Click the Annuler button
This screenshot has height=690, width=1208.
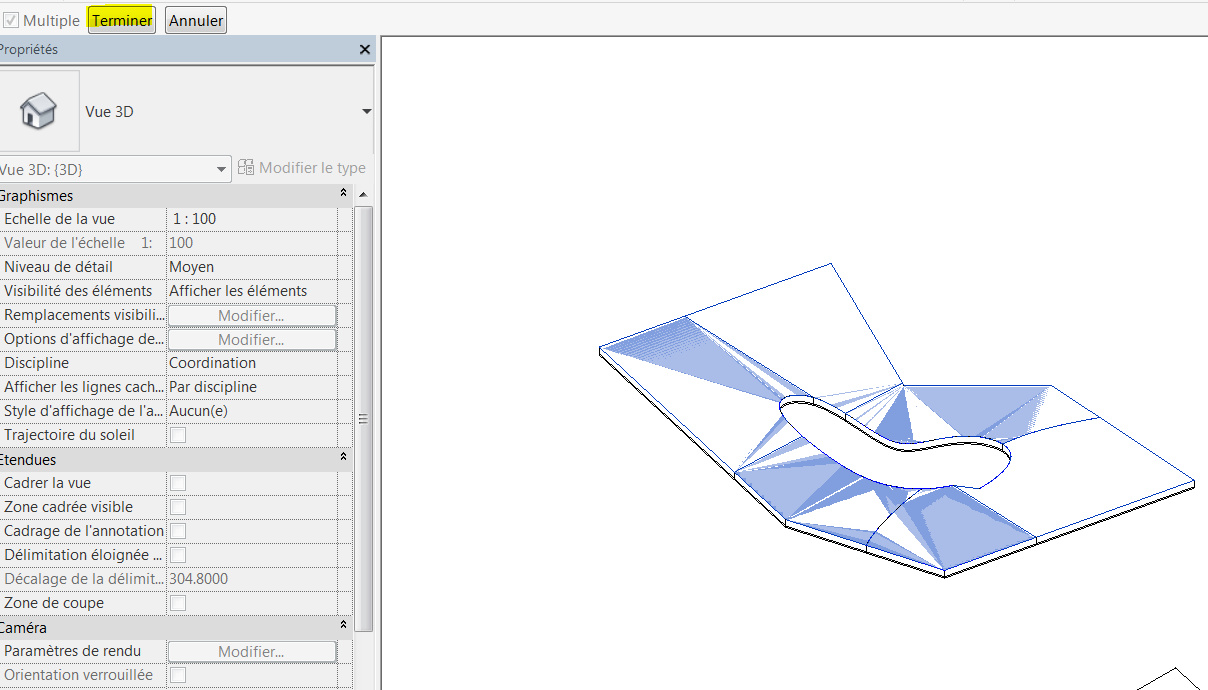point(196,20)
